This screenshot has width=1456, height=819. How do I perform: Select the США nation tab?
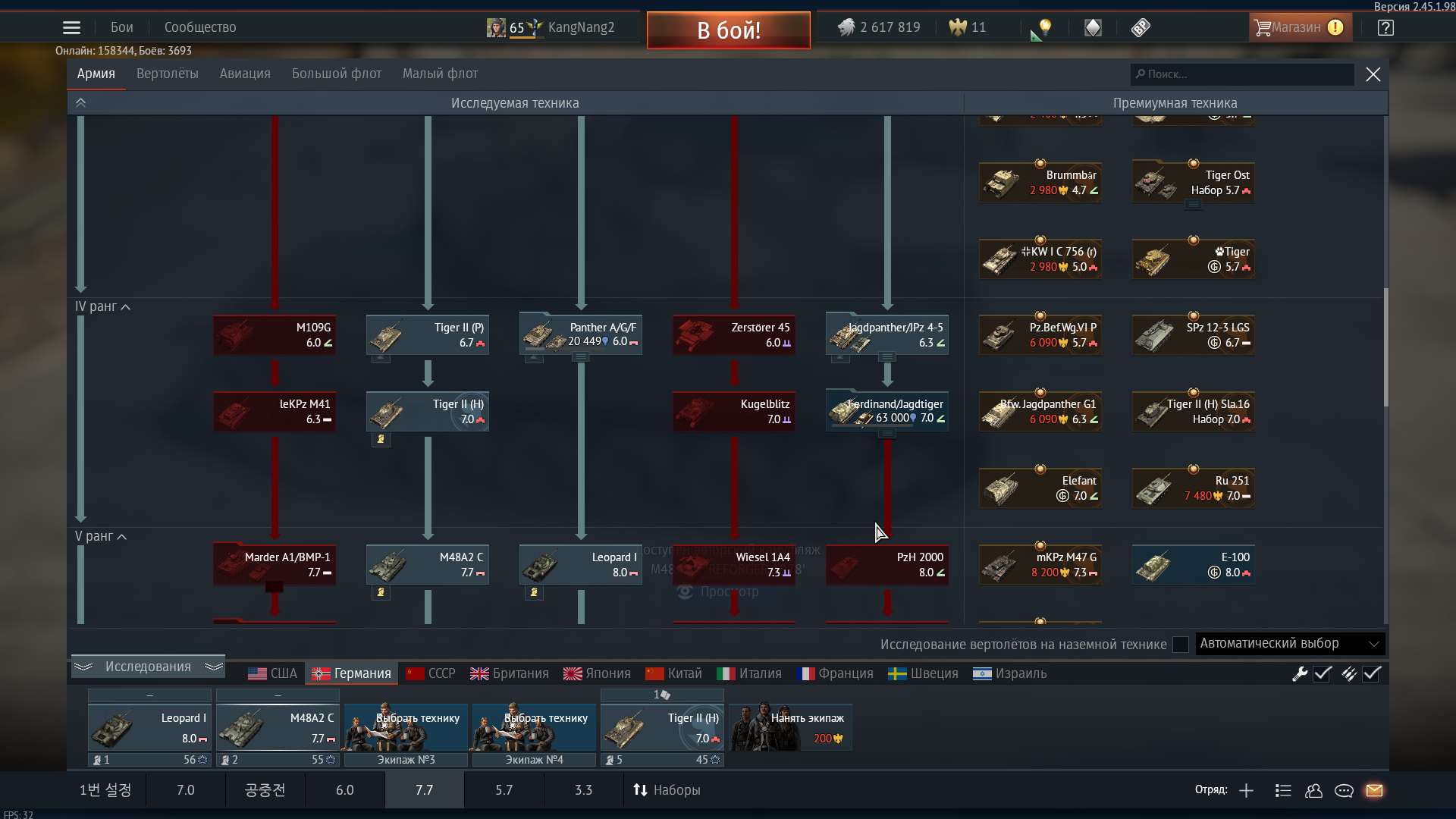(x=273, y=673)
